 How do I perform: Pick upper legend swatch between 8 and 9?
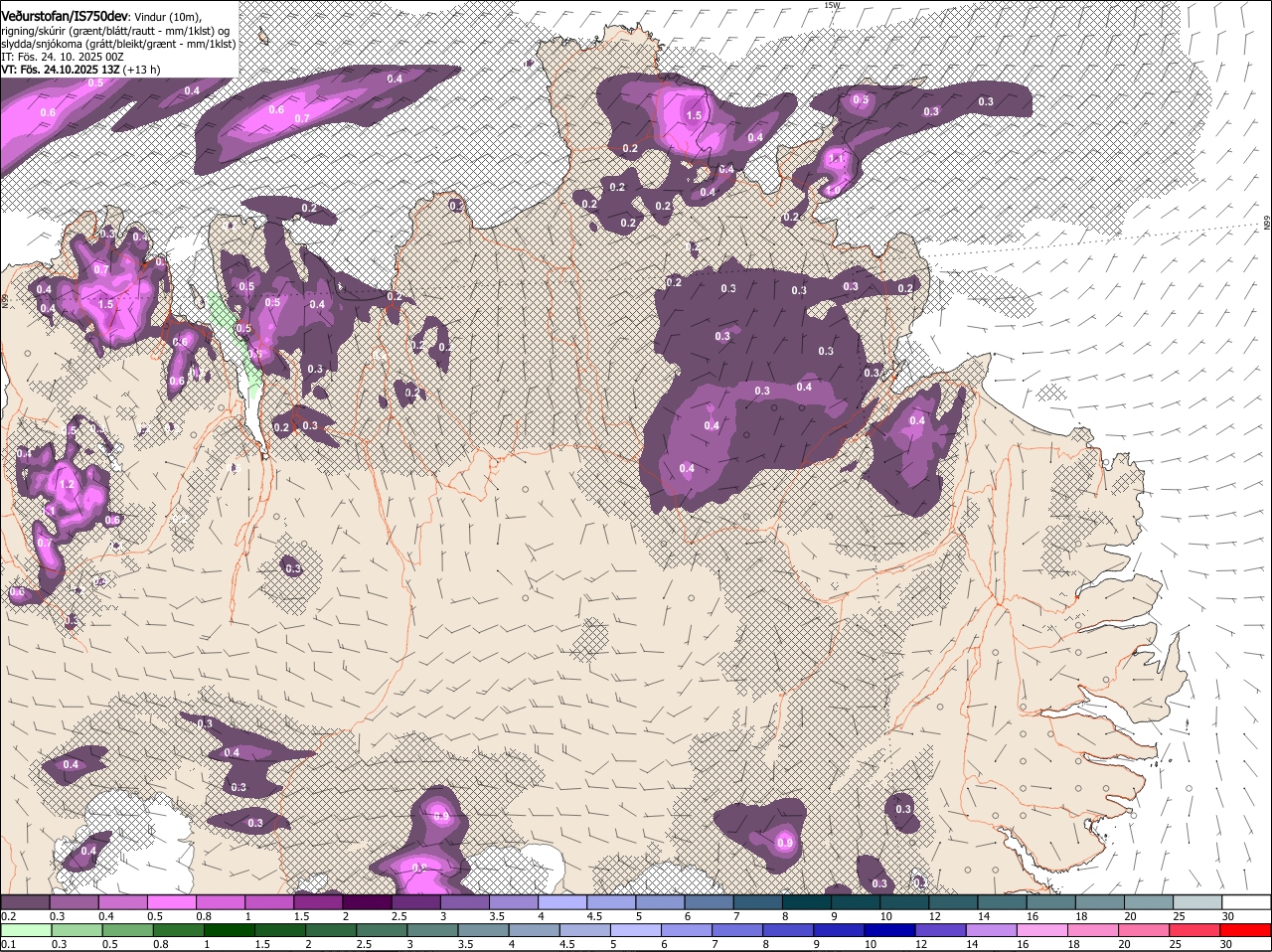pos(807,901)
